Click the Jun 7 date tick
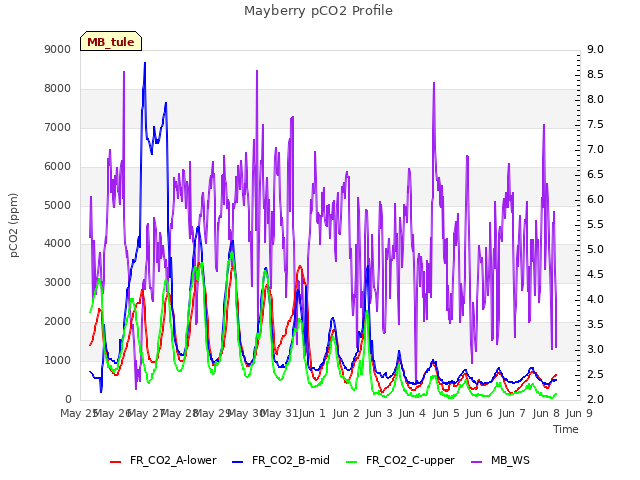640x480 pixels. pyautogui.click(x=512, y=413)
